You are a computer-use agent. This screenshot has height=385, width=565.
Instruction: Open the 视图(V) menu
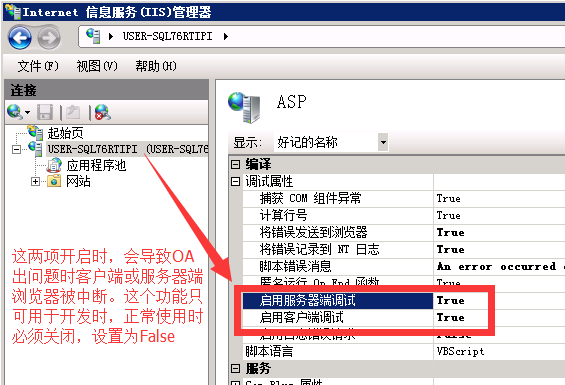[97, 66]
